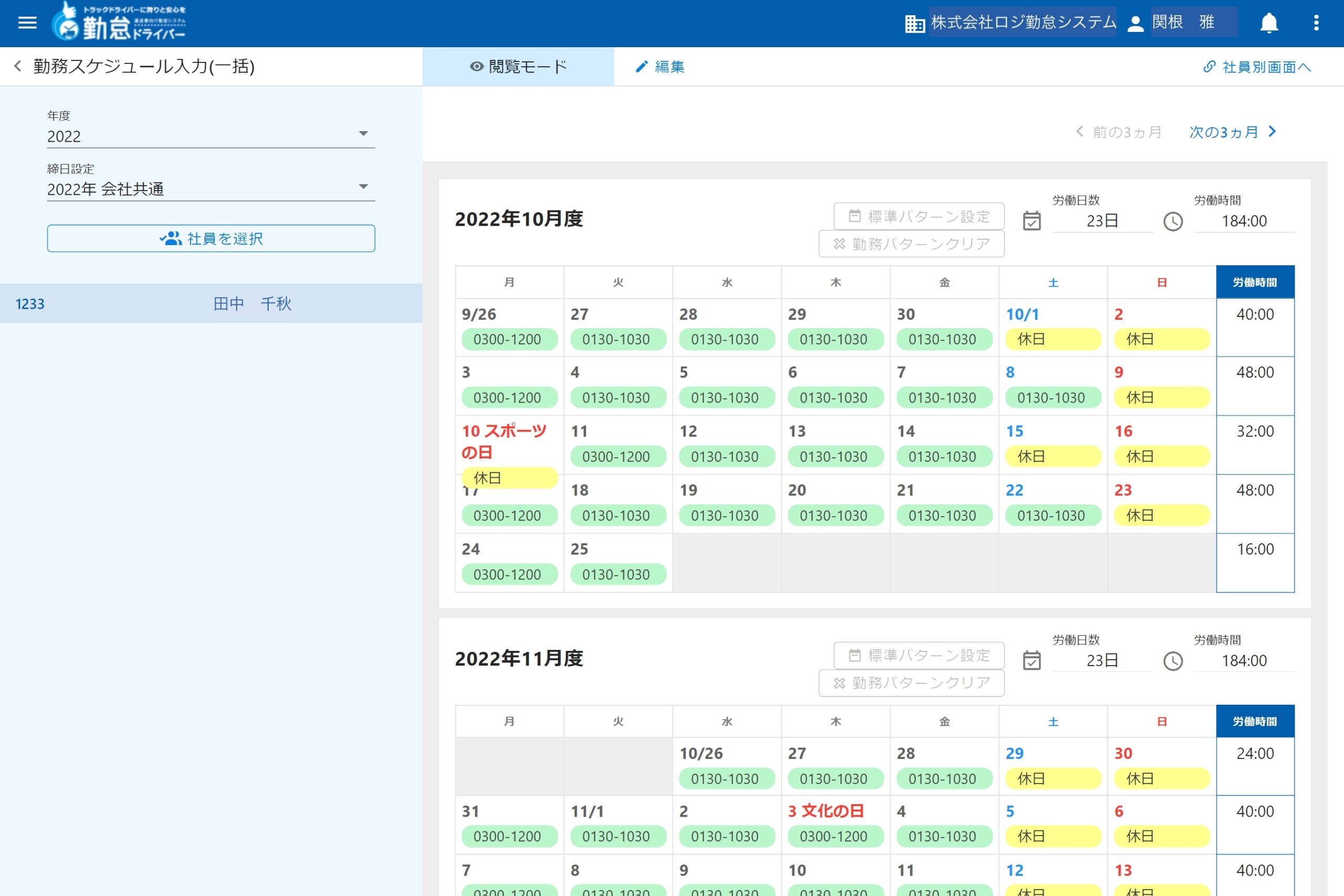The image size is (1344, 896).
Task: Click the 24:00 weekly total in November table
Action: tap(1255, 753)
